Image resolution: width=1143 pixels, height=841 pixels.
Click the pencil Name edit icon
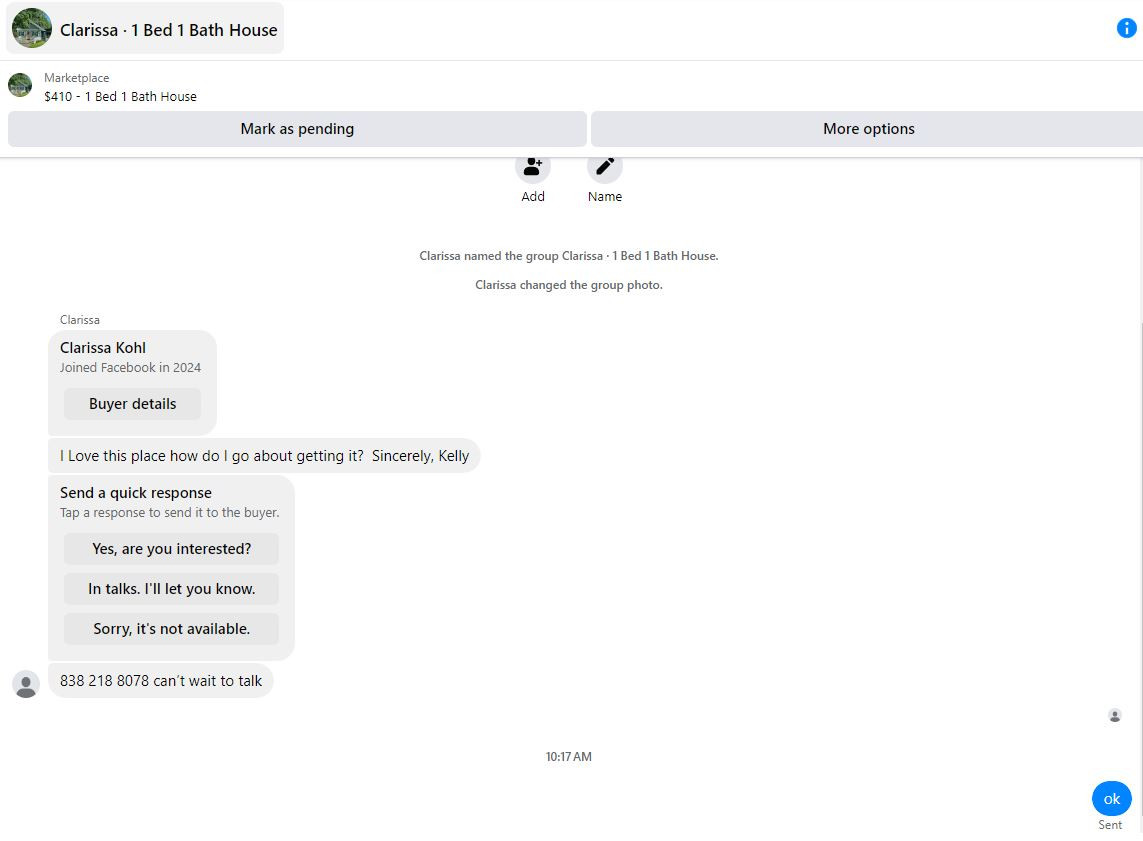click(x=604, y=167)
